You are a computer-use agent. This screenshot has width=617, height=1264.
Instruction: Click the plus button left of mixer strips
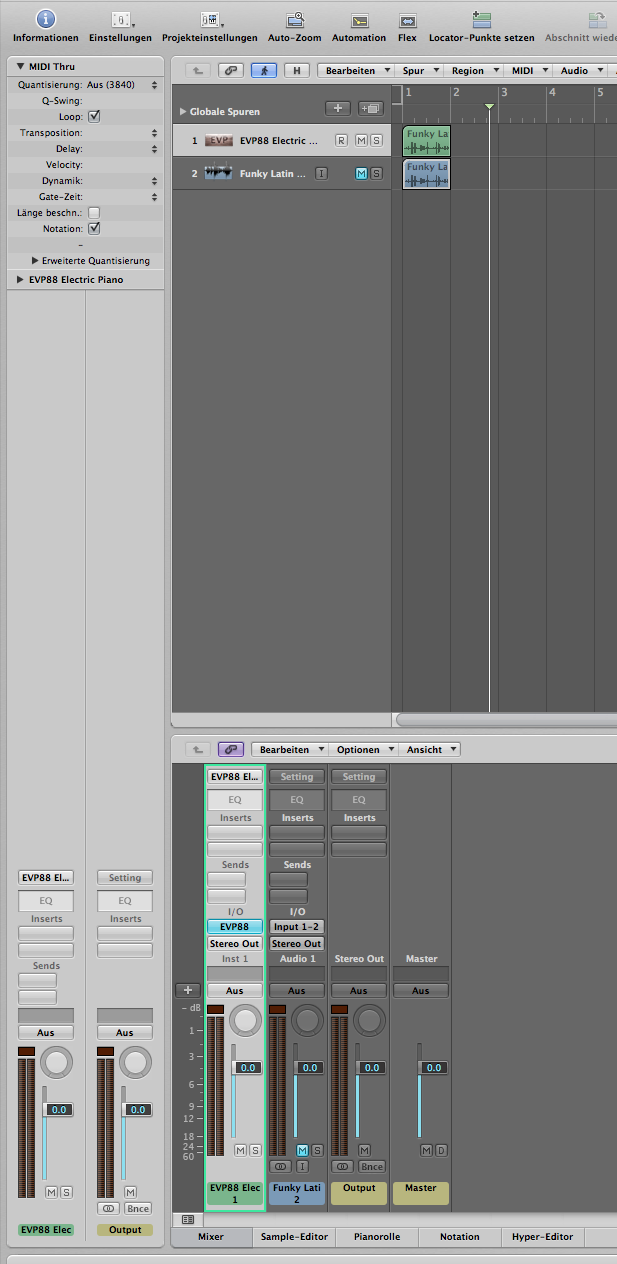coord(187,990)
